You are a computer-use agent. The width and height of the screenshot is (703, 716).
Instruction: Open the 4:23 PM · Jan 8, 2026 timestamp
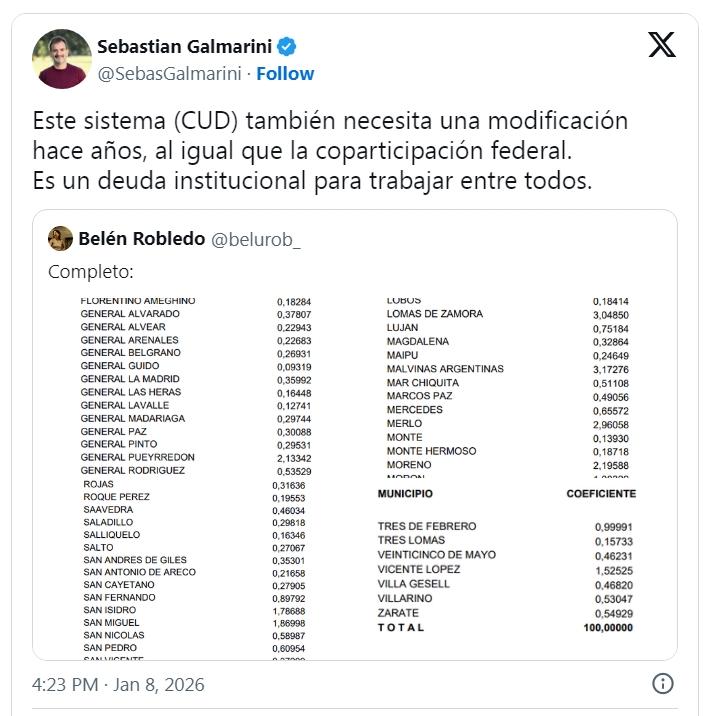118,685
